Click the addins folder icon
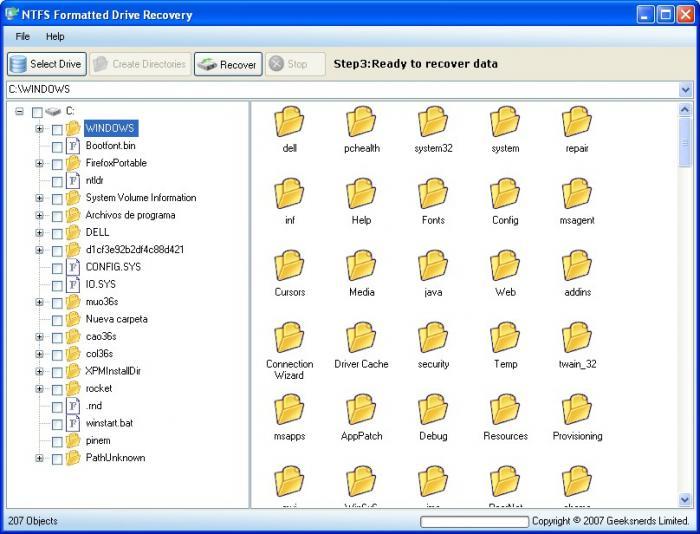 click(577, 266)
